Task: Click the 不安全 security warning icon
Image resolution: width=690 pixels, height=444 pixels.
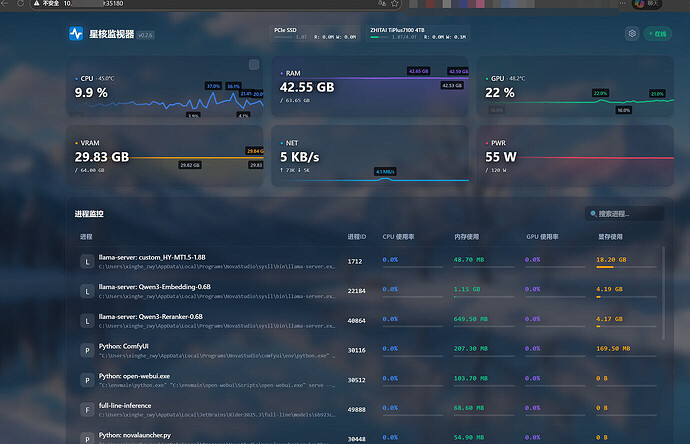Action: (x=37, y=4)
